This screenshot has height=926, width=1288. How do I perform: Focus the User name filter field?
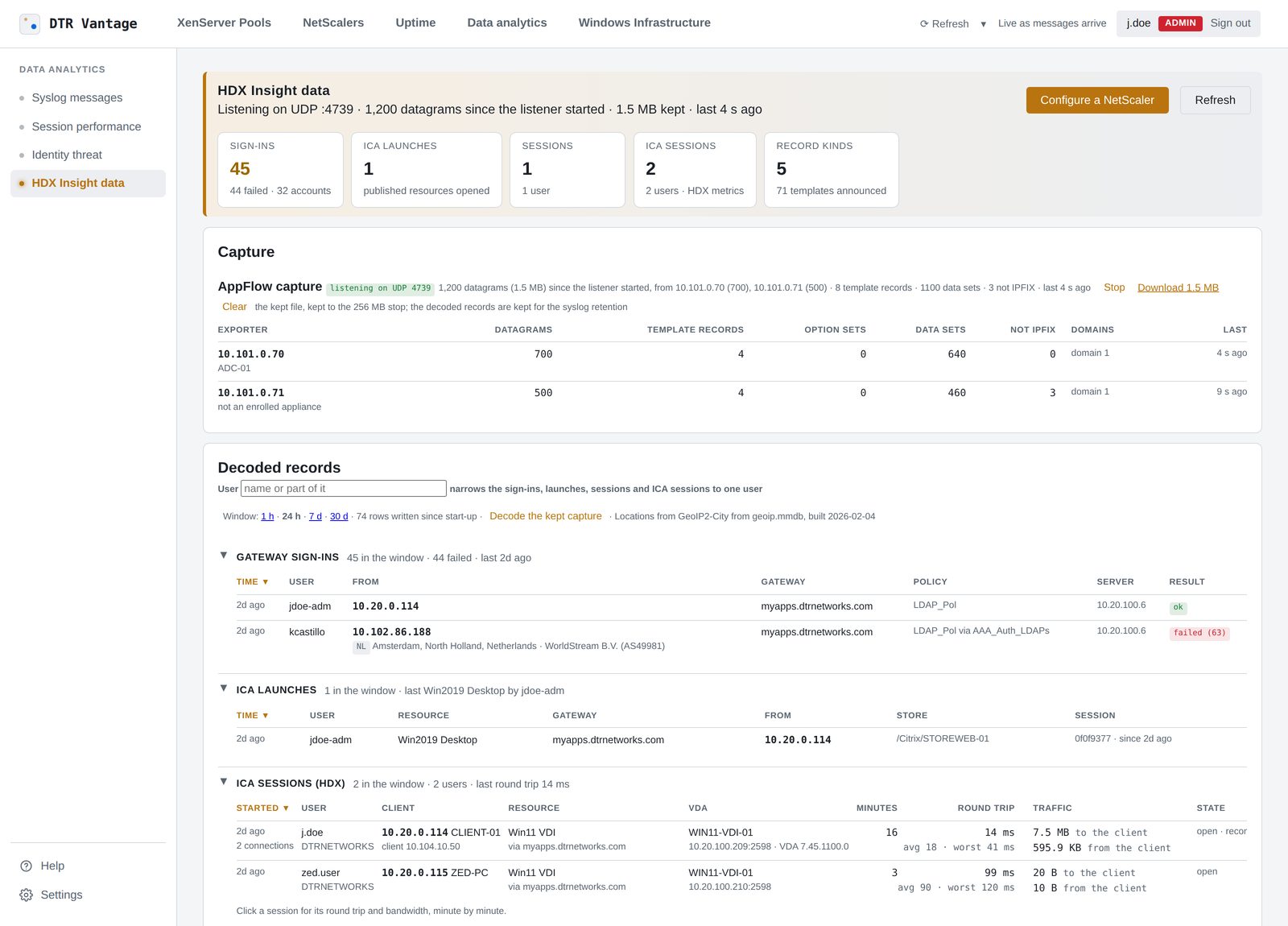click(x=344, y=489)
